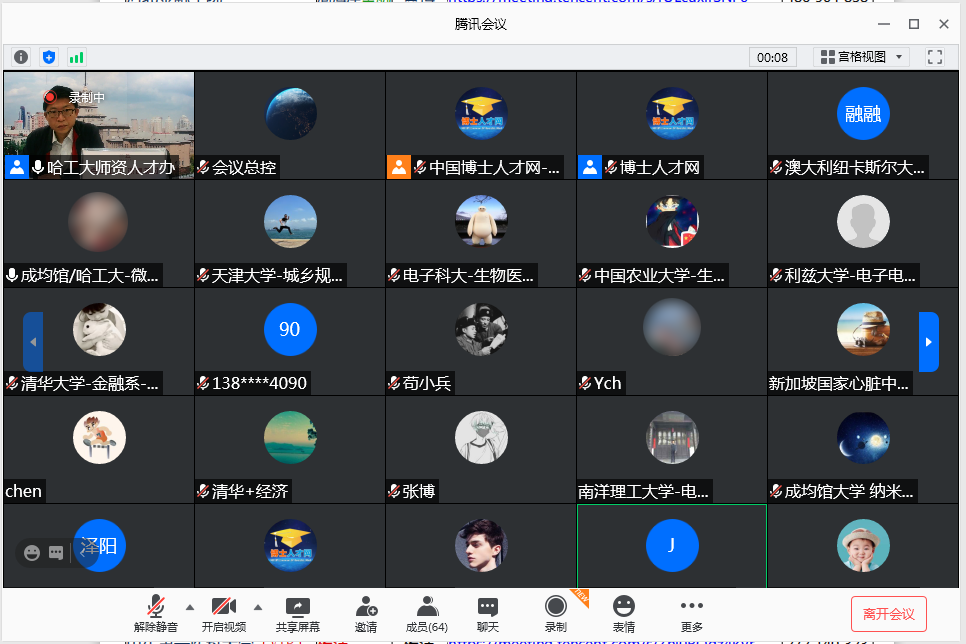This screenshot has width=966, height=644.
Task: Select the 电子科大-生物医 Baymax avatar
Action: [481, 222]
